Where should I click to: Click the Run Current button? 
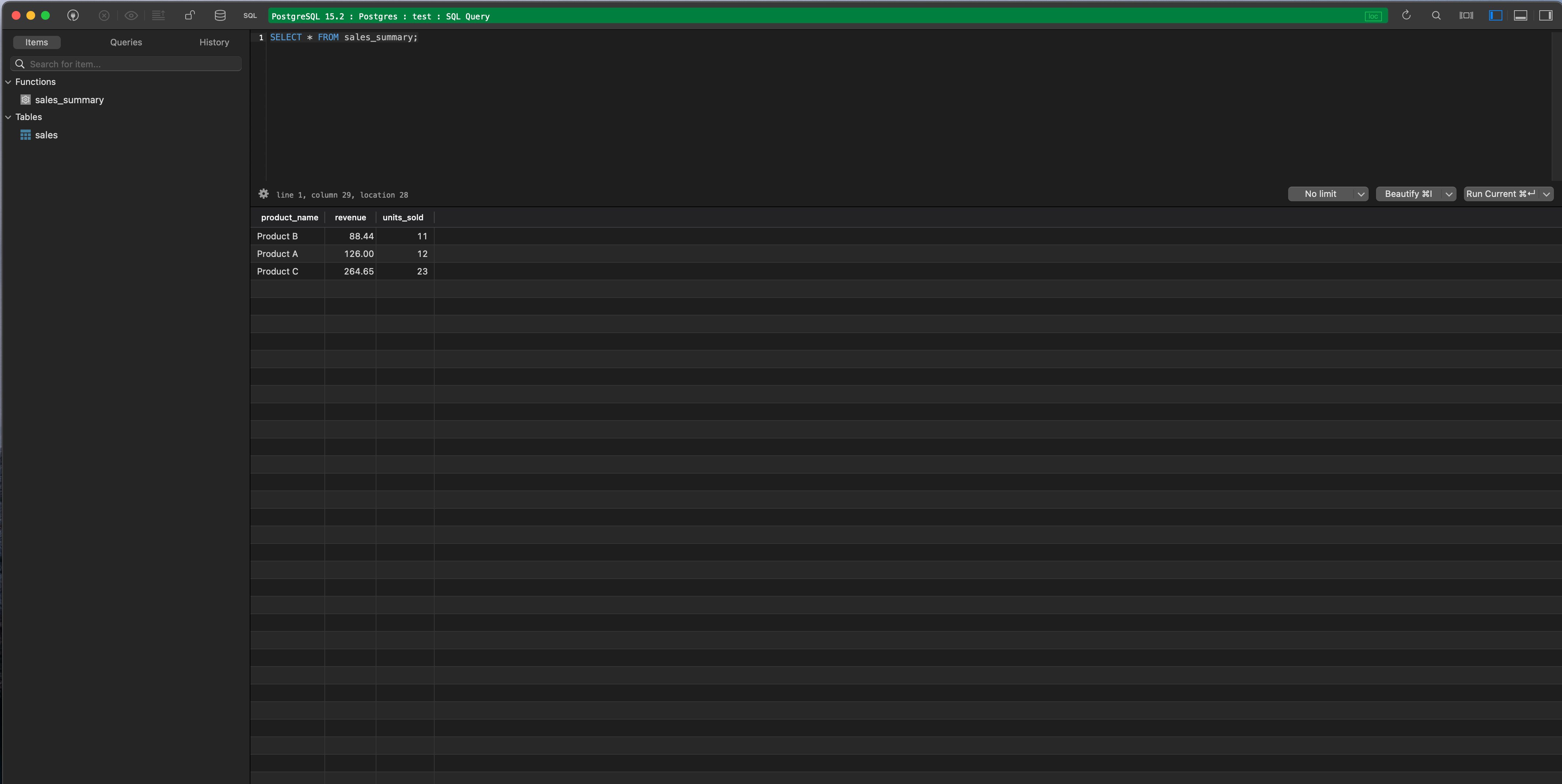click(1501, 194)
